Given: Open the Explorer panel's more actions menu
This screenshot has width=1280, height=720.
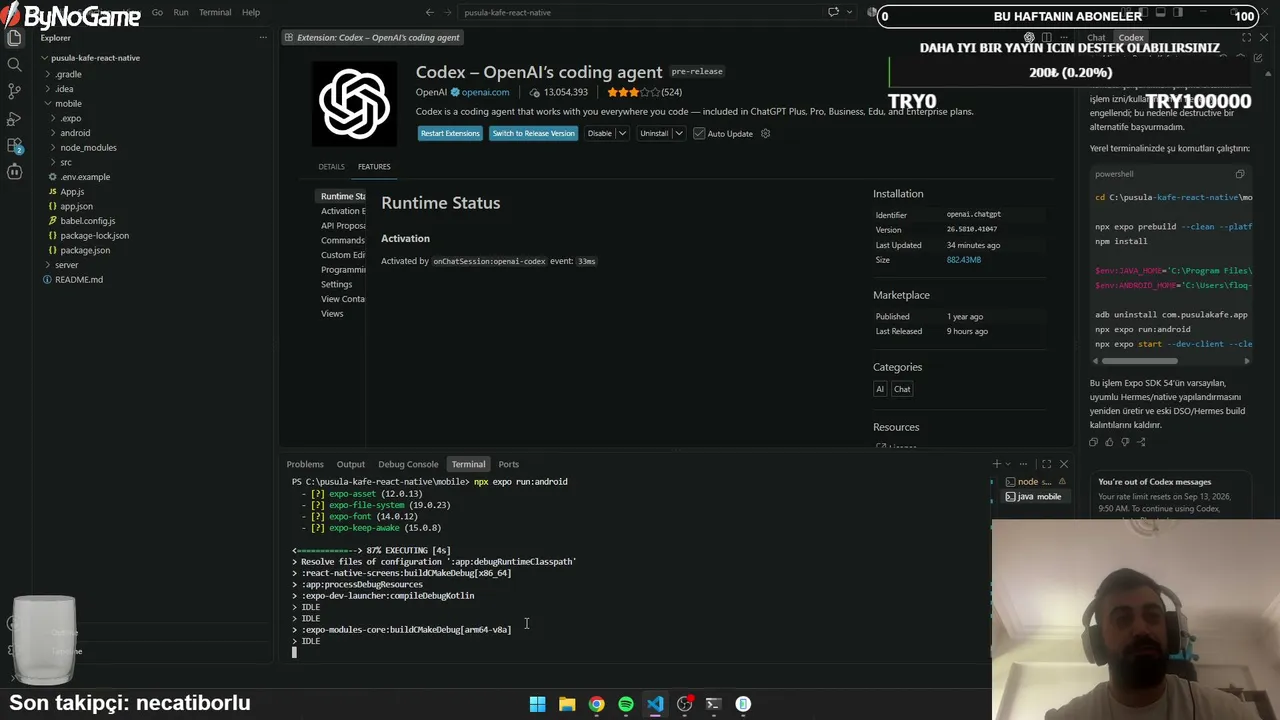Looking at the screenshot, I should (x=263, y=38).
